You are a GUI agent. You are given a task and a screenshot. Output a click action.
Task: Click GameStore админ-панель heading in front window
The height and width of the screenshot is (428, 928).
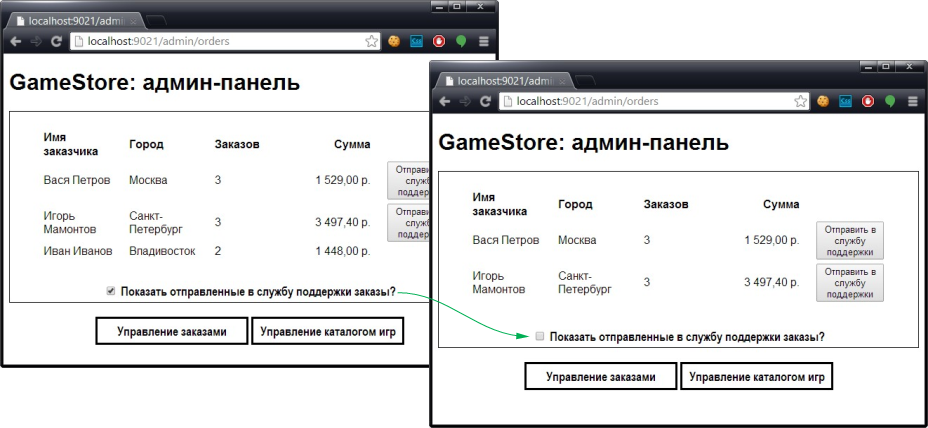click(583, 142)
